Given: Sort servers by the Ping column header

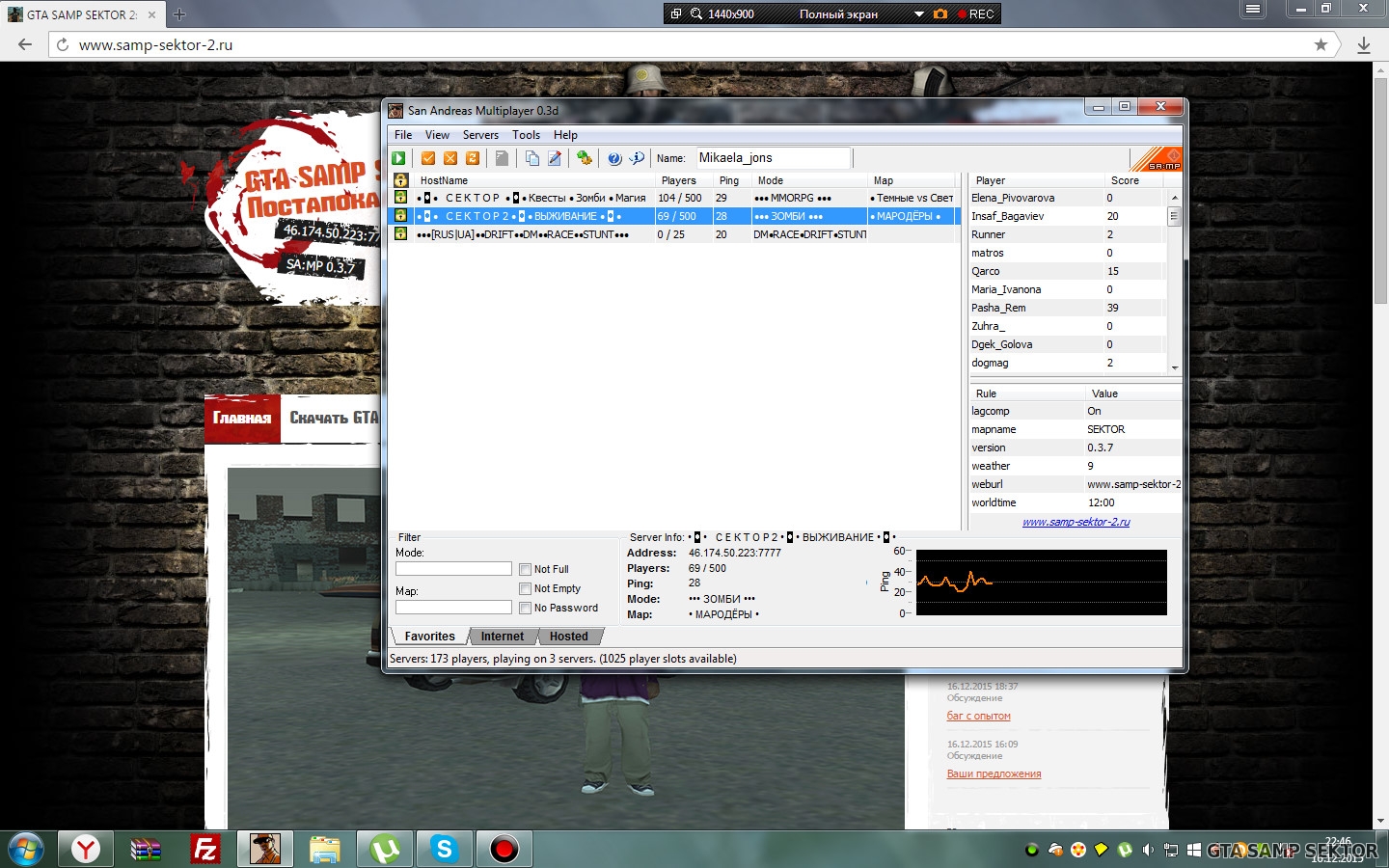Looking at the screenshot, I should click(730, 180).
